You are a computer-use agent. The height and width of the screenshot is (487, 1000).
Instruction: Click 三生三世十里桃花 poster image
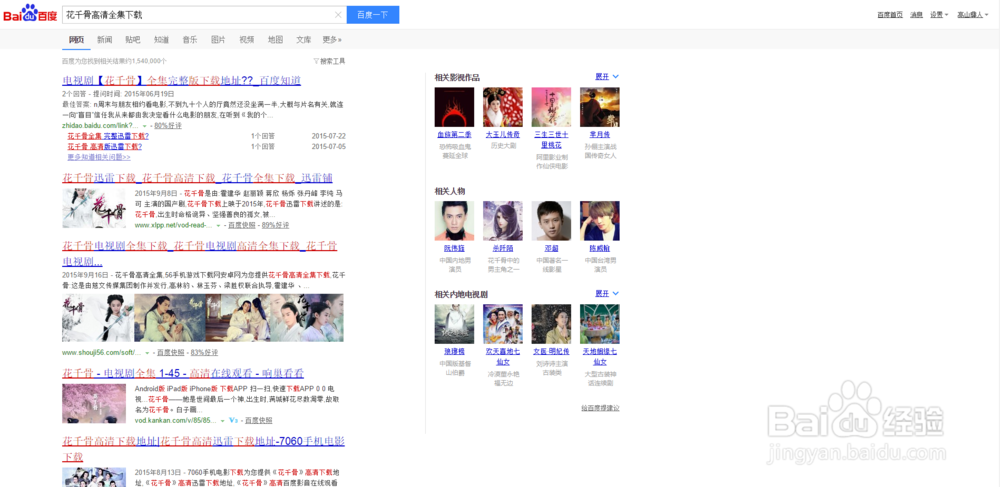click(x=551, y=107)
